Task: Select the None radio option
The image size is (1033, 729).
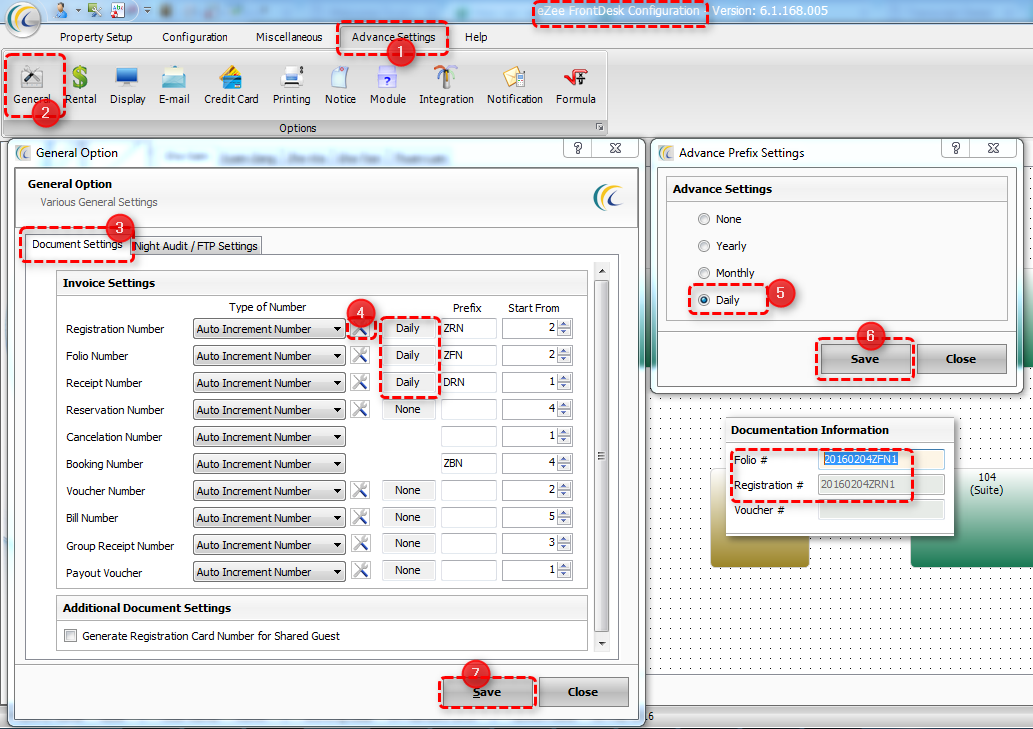Action: (704, 219)
